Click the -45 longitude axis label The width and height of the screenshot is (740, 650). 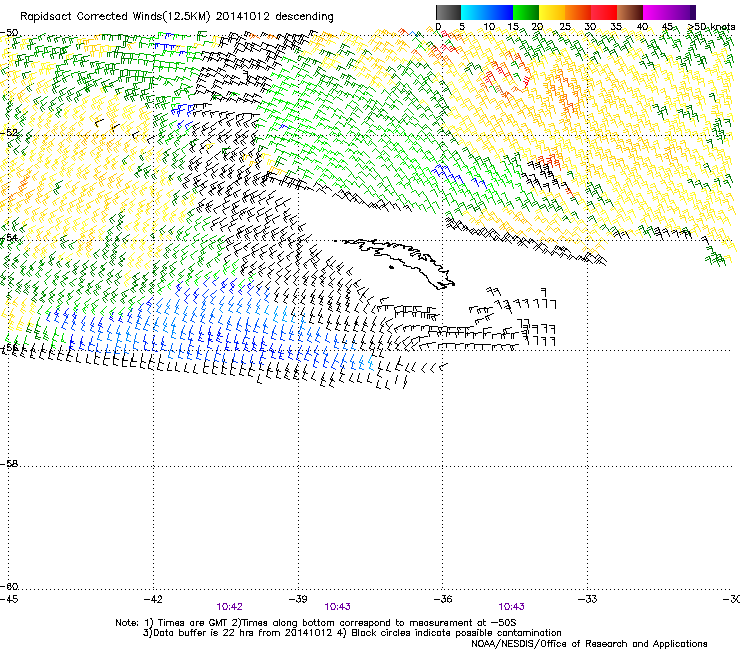[x=9, y=599]
